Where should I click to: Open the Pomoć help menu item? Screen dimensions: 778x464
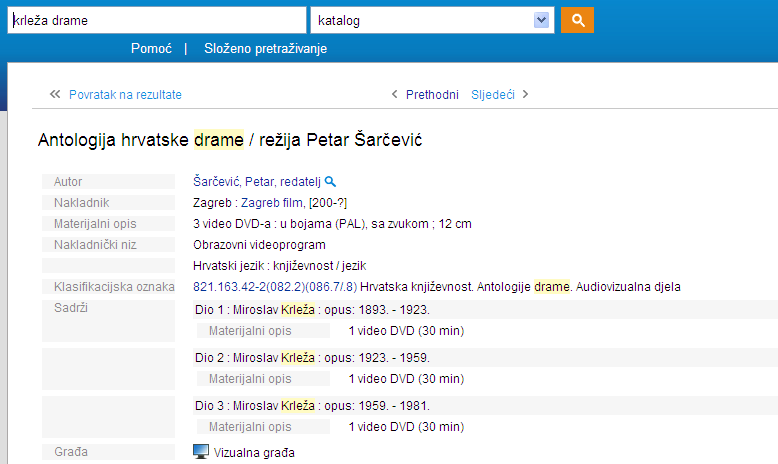(x=151, y=49)
